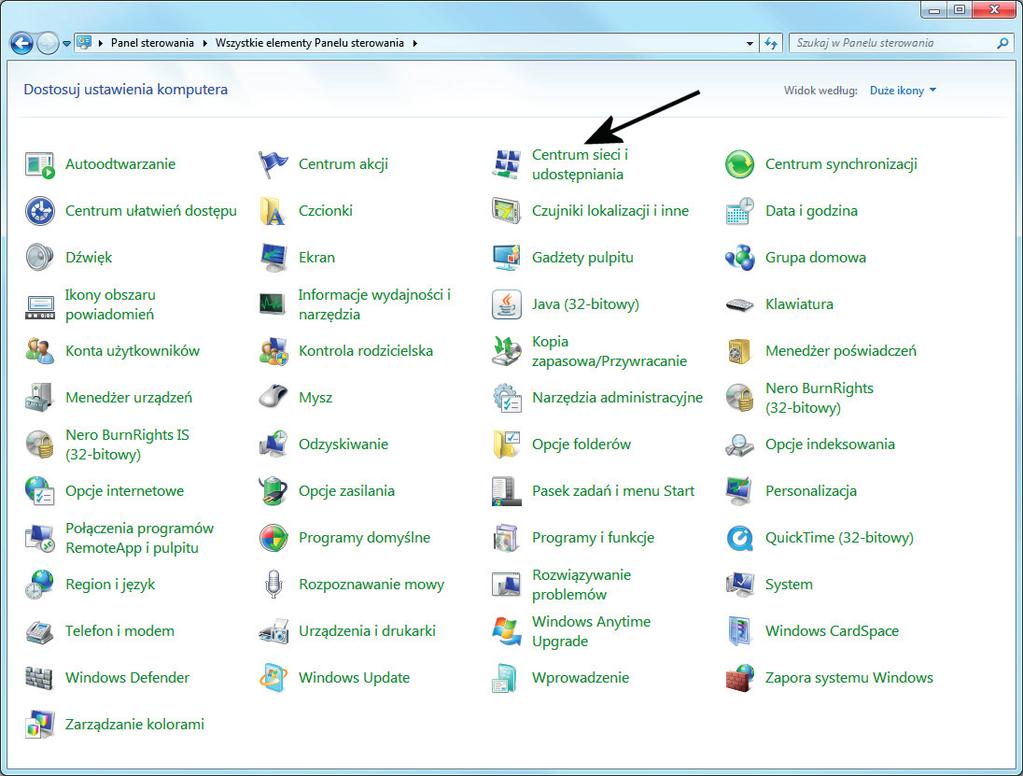1023x776 pixels.
Task: Open the Menedżer urządzeń icon
Action: point(40,397)
